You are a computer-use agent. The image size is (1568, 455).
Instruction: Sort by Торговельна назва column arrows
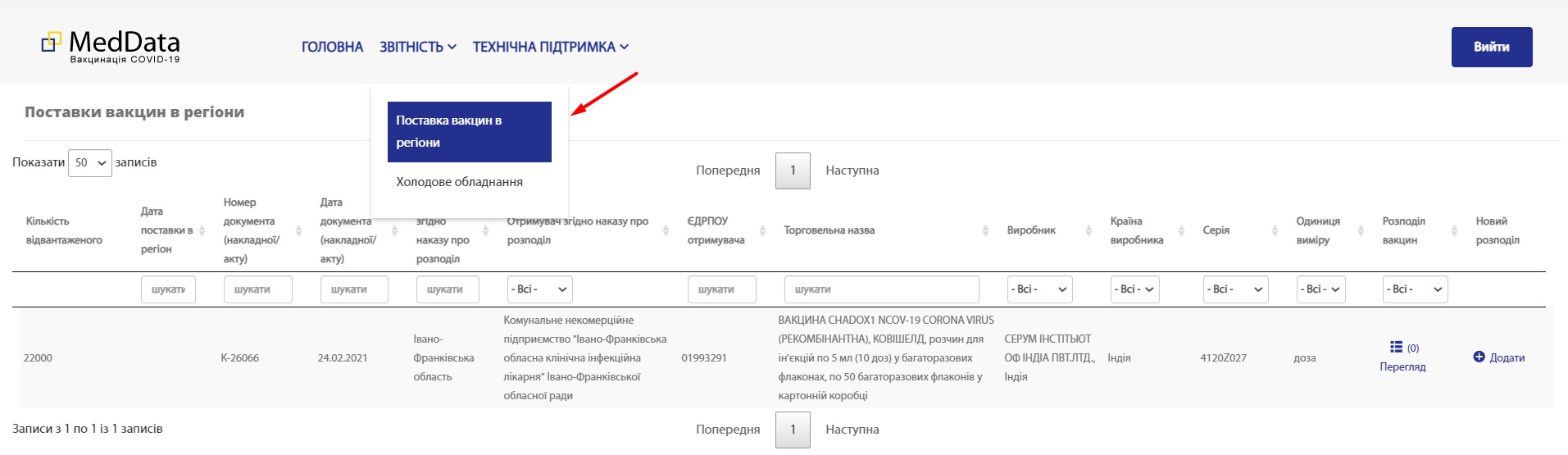click(985, 231)
